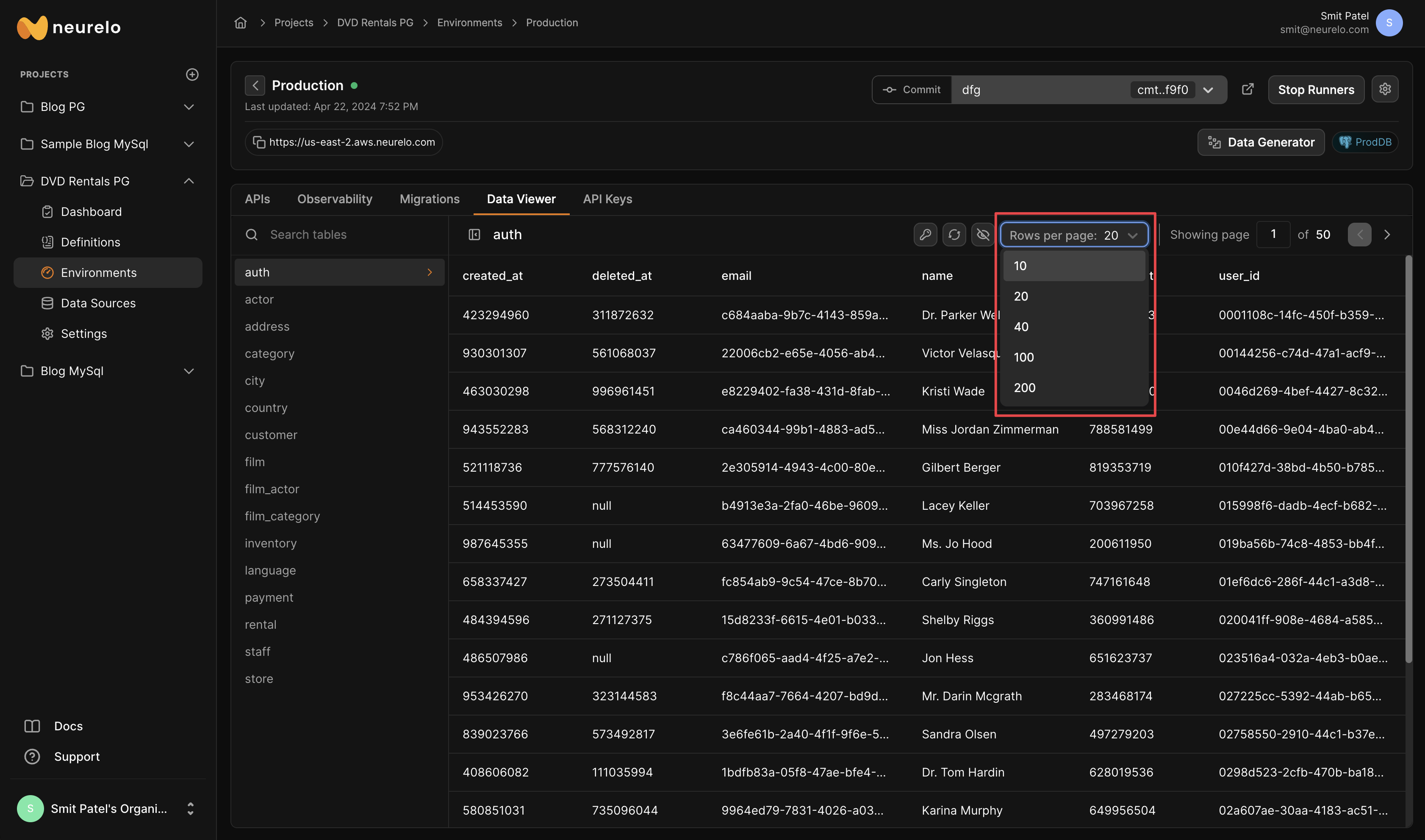
Task: Open the commit dfg dropdown
Action: tap(1208, 90)
